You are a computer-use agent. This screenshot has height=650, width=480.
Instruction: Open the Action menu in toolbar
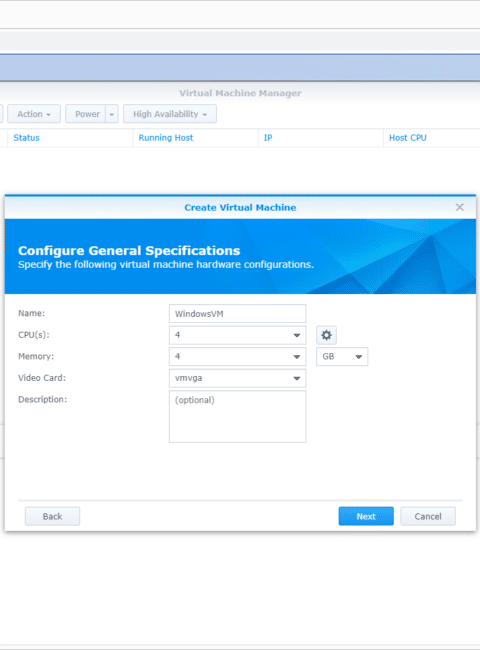point(34,114)
